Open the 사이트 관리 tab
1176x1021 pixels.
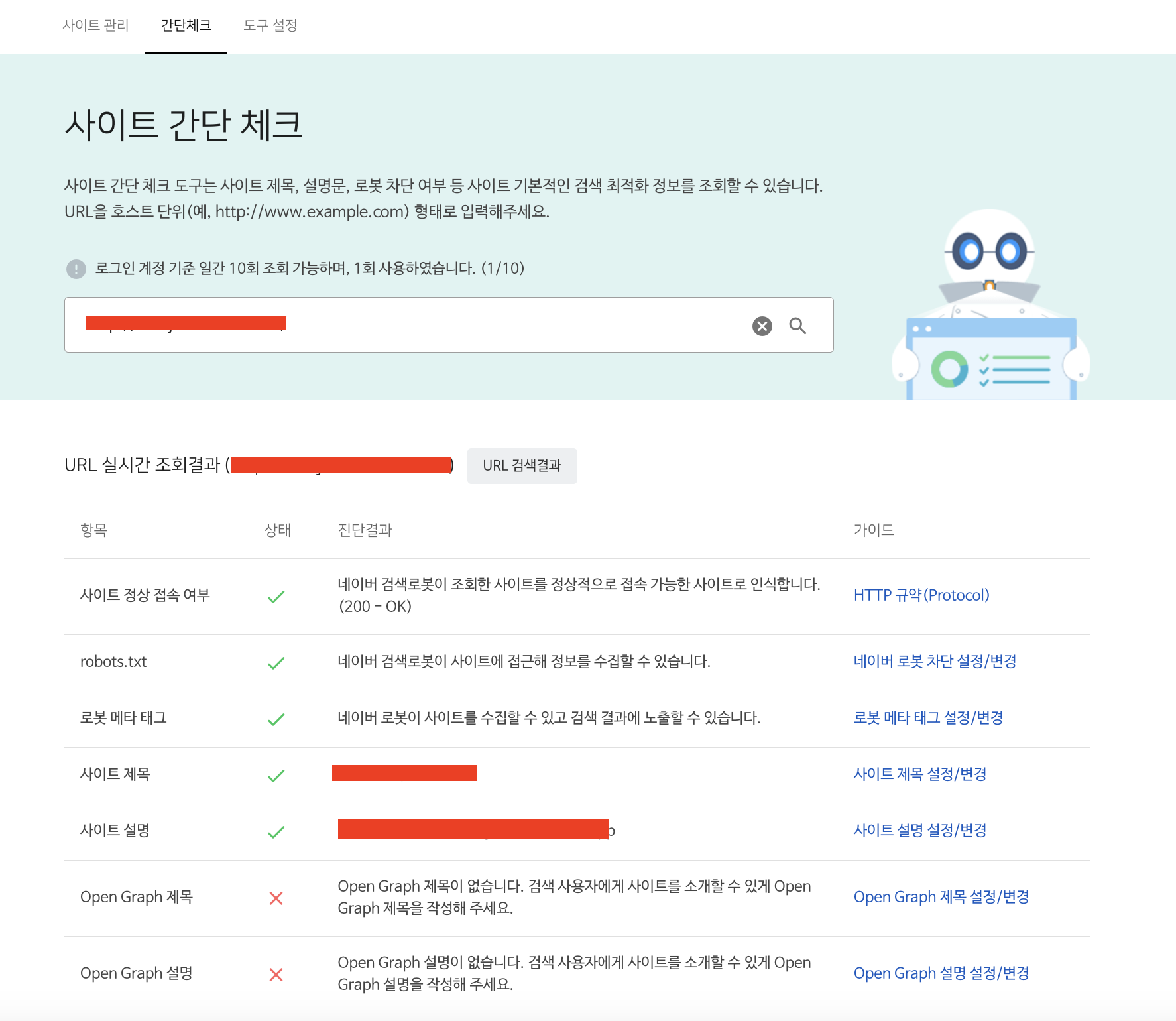click(x=95, y=25)
